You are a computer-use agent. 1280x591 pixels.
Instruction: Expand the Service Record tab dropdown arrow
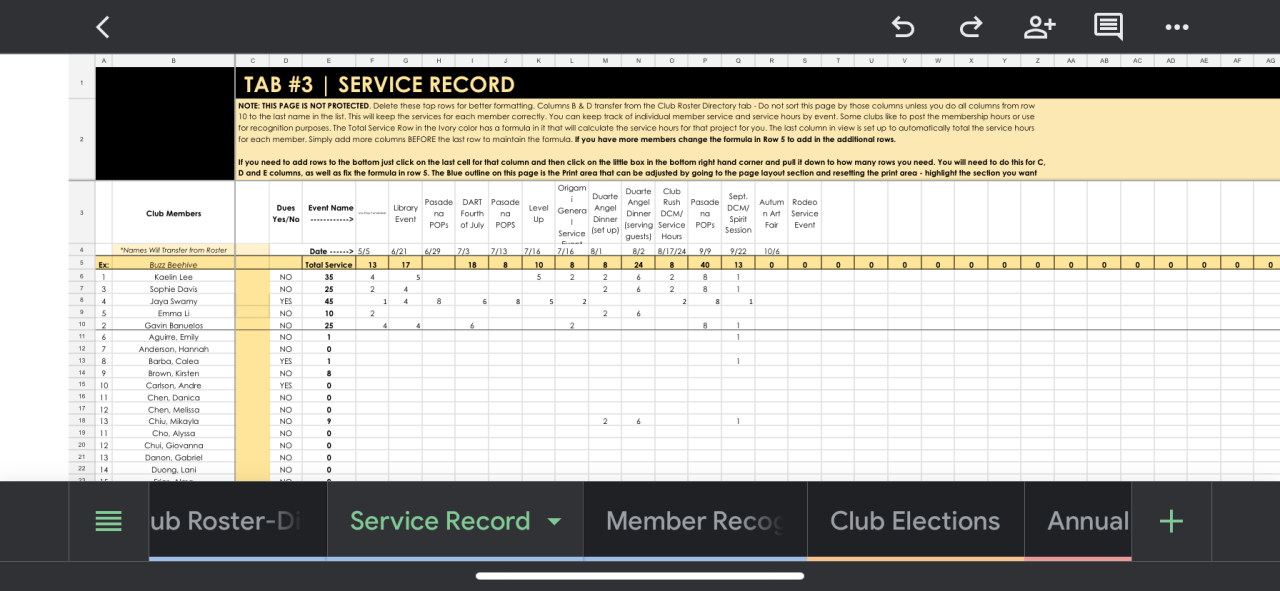554,521
